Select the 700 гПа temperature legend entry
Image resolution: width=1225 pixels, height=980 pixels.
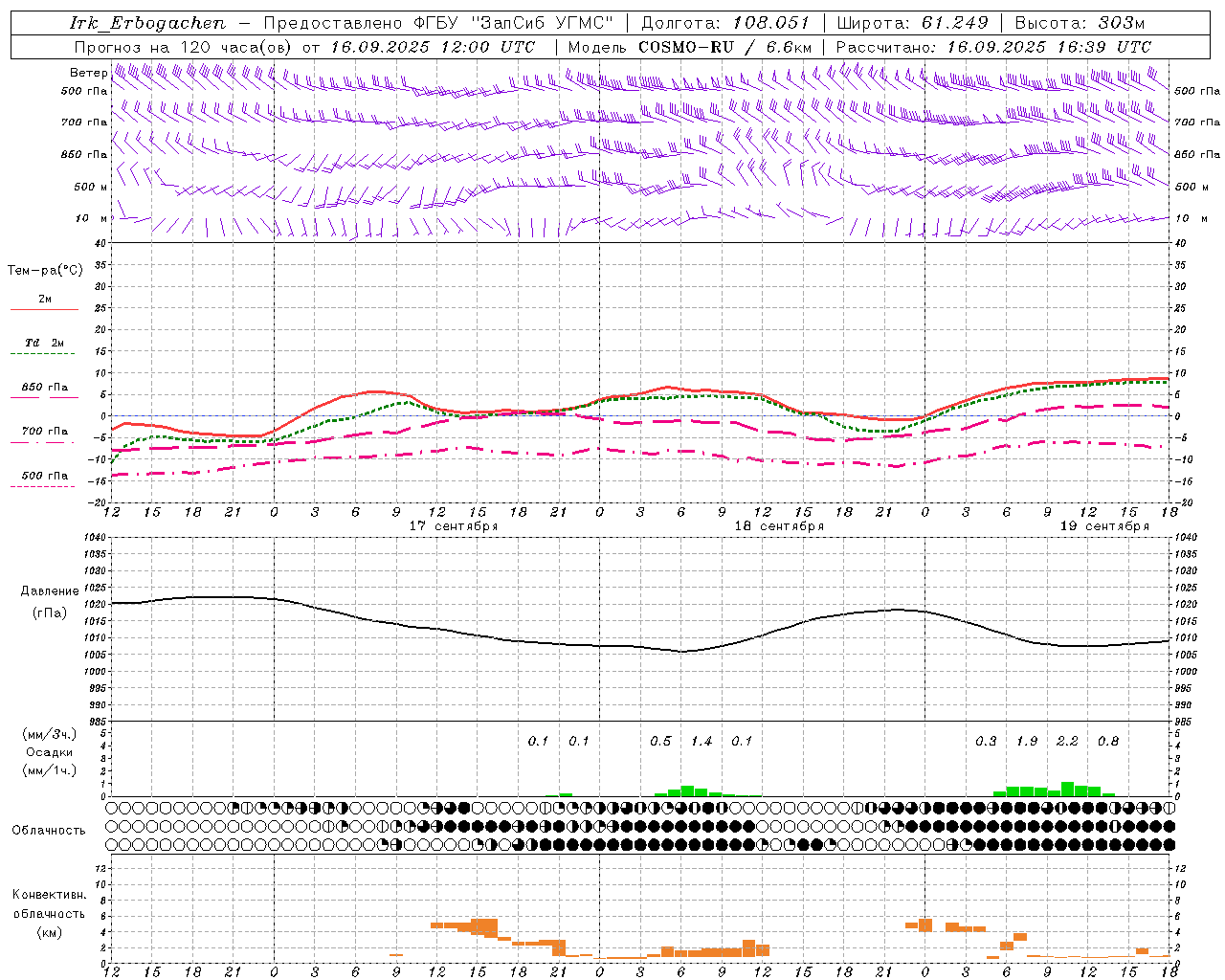tap(44, 431)
